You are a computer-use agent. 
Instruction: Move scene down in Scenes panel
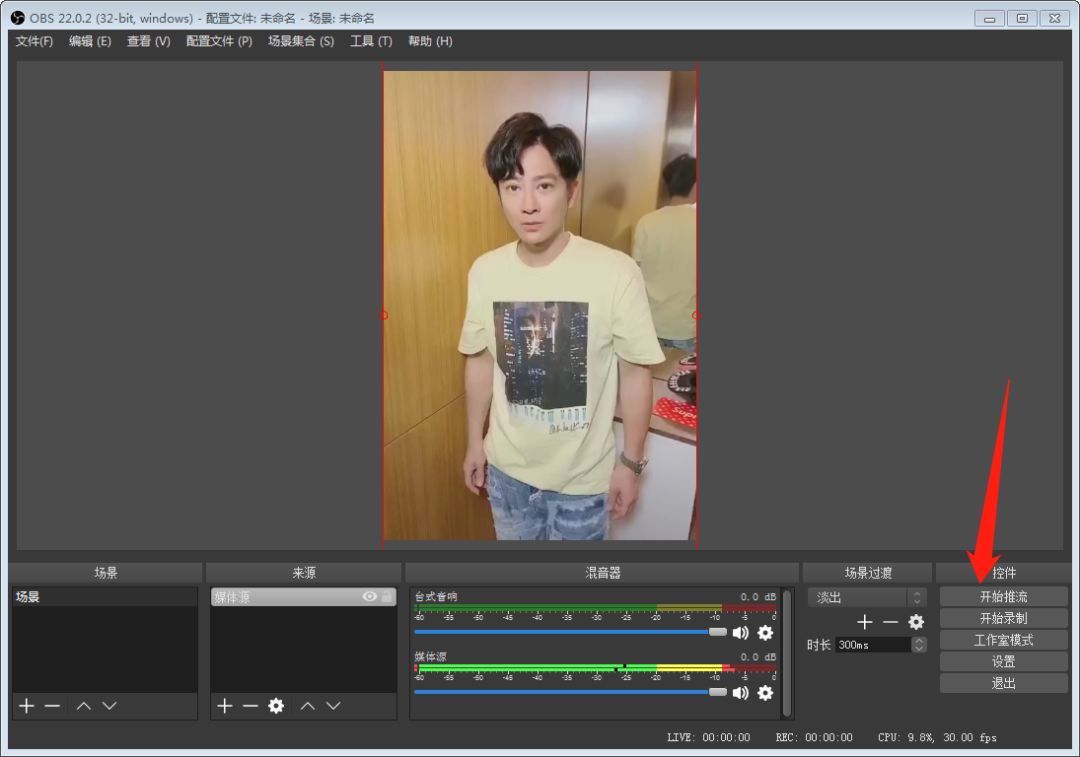coord(110,706)
